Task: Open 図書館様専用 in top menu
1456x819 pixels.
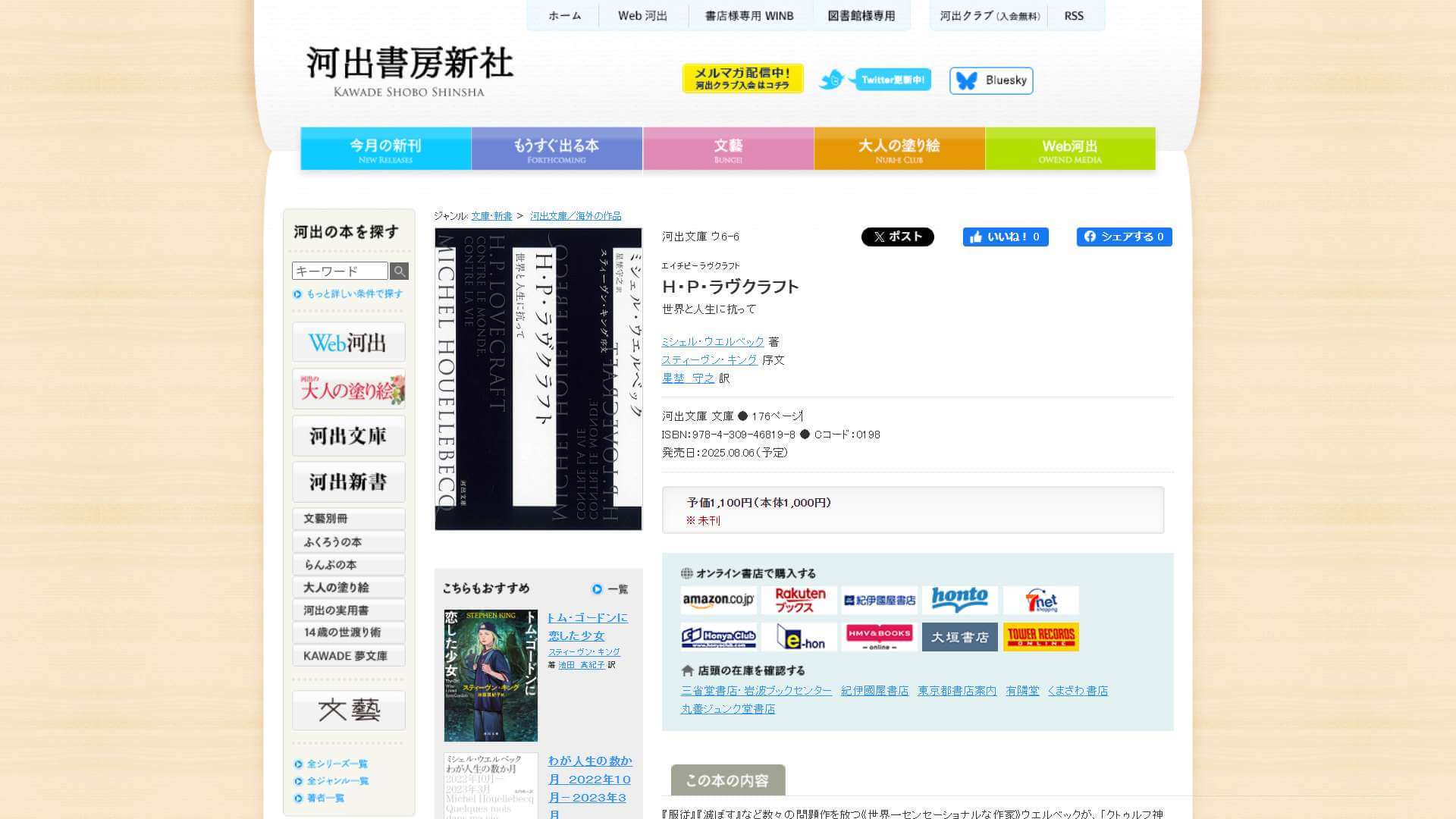Action: click(861, 15)
